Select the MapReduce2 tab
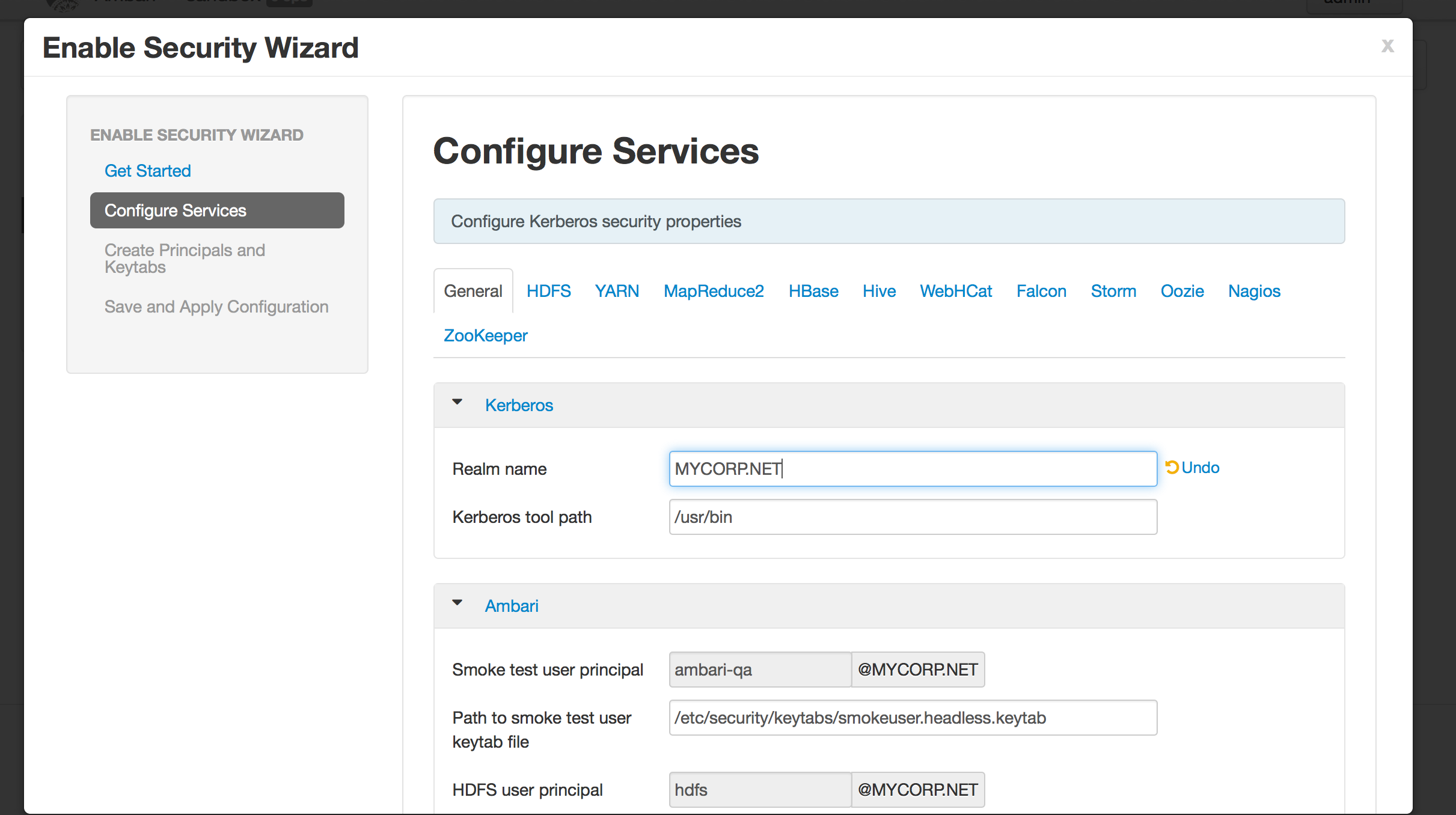Viewport: 1456px width, 815px height. [x=714, y=291]
